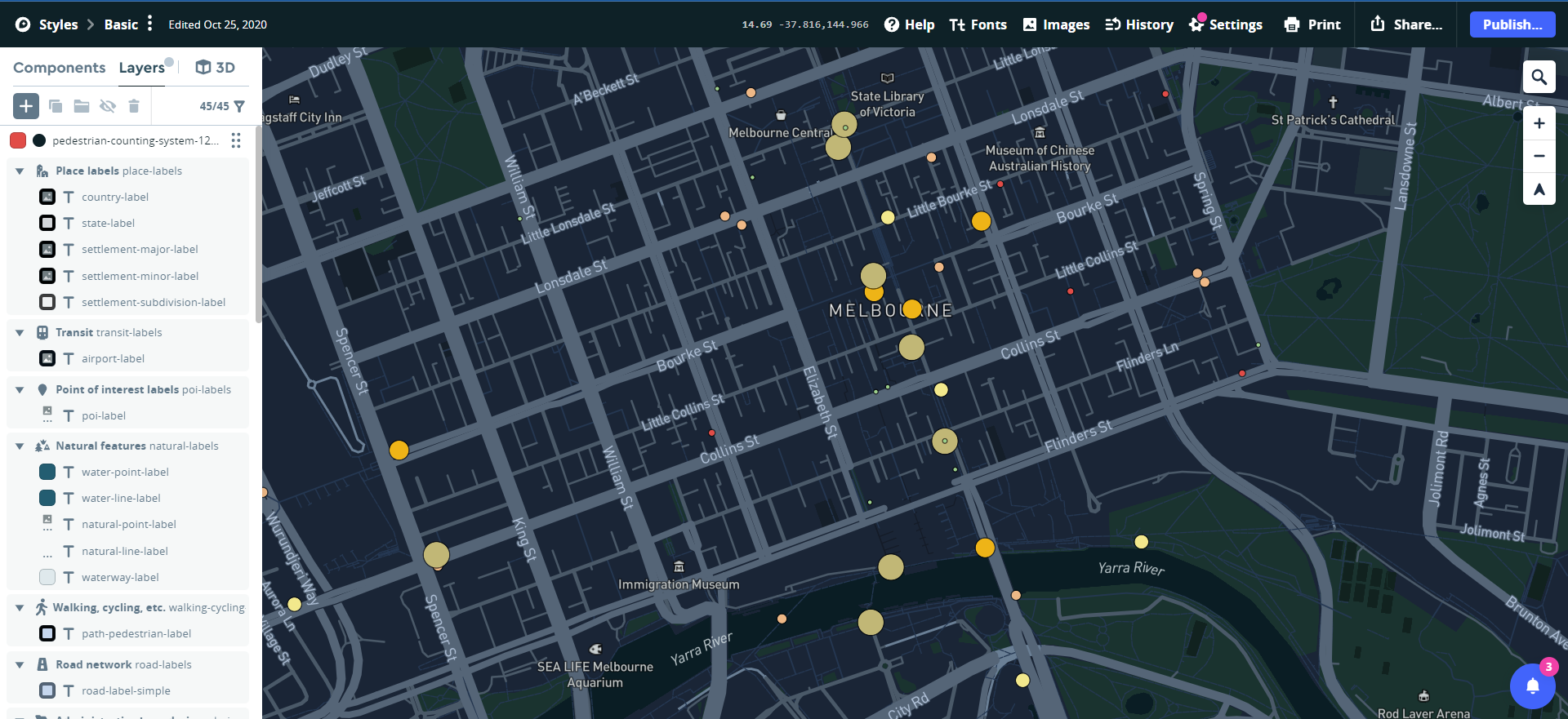Screen dimensions: 1568x719
Task: Switch to the Components tab
Action: [x=59, y=68]
